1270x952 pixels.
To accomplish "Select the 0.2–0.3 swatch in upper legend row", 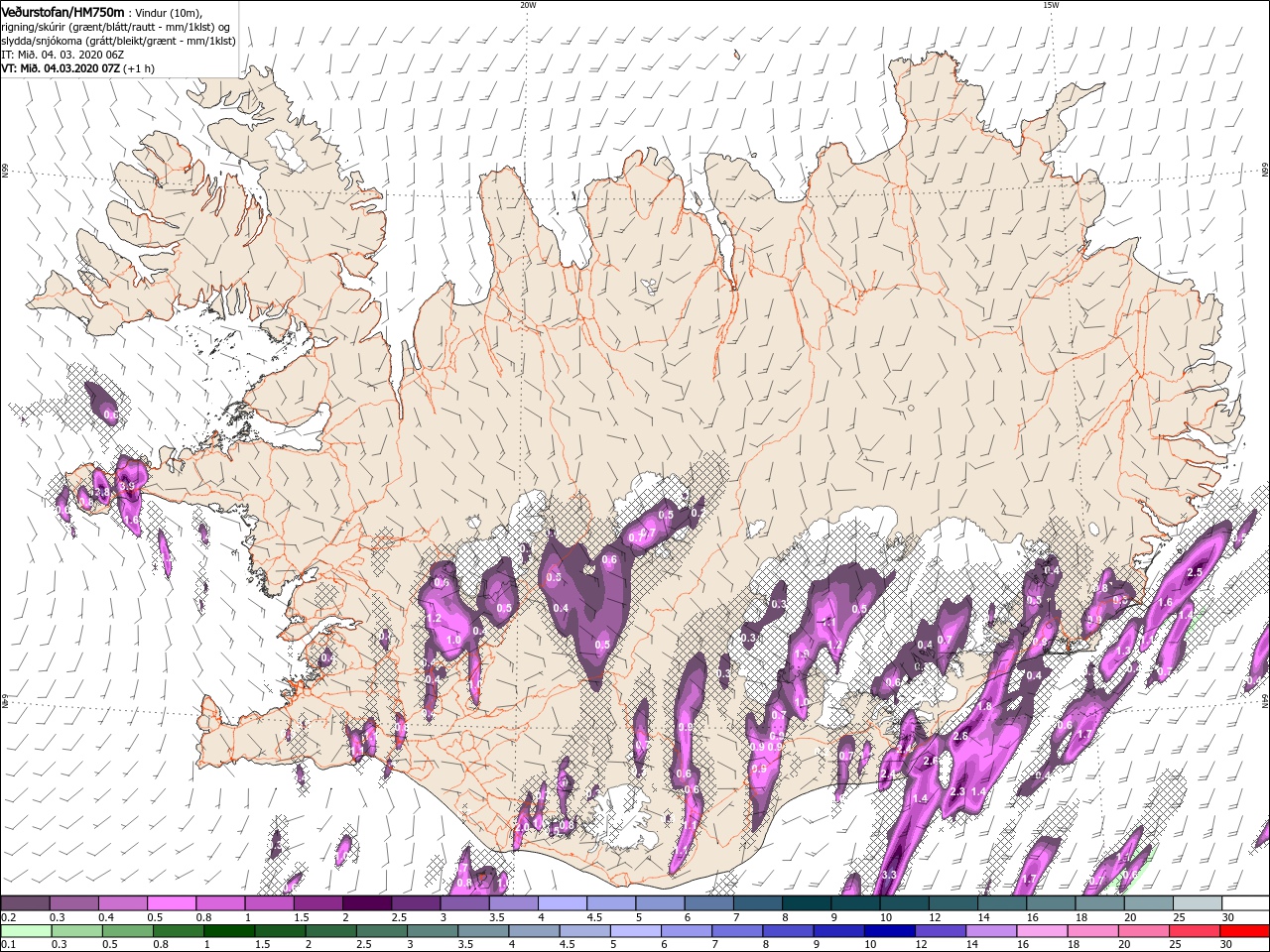I will tap(25, 903).
